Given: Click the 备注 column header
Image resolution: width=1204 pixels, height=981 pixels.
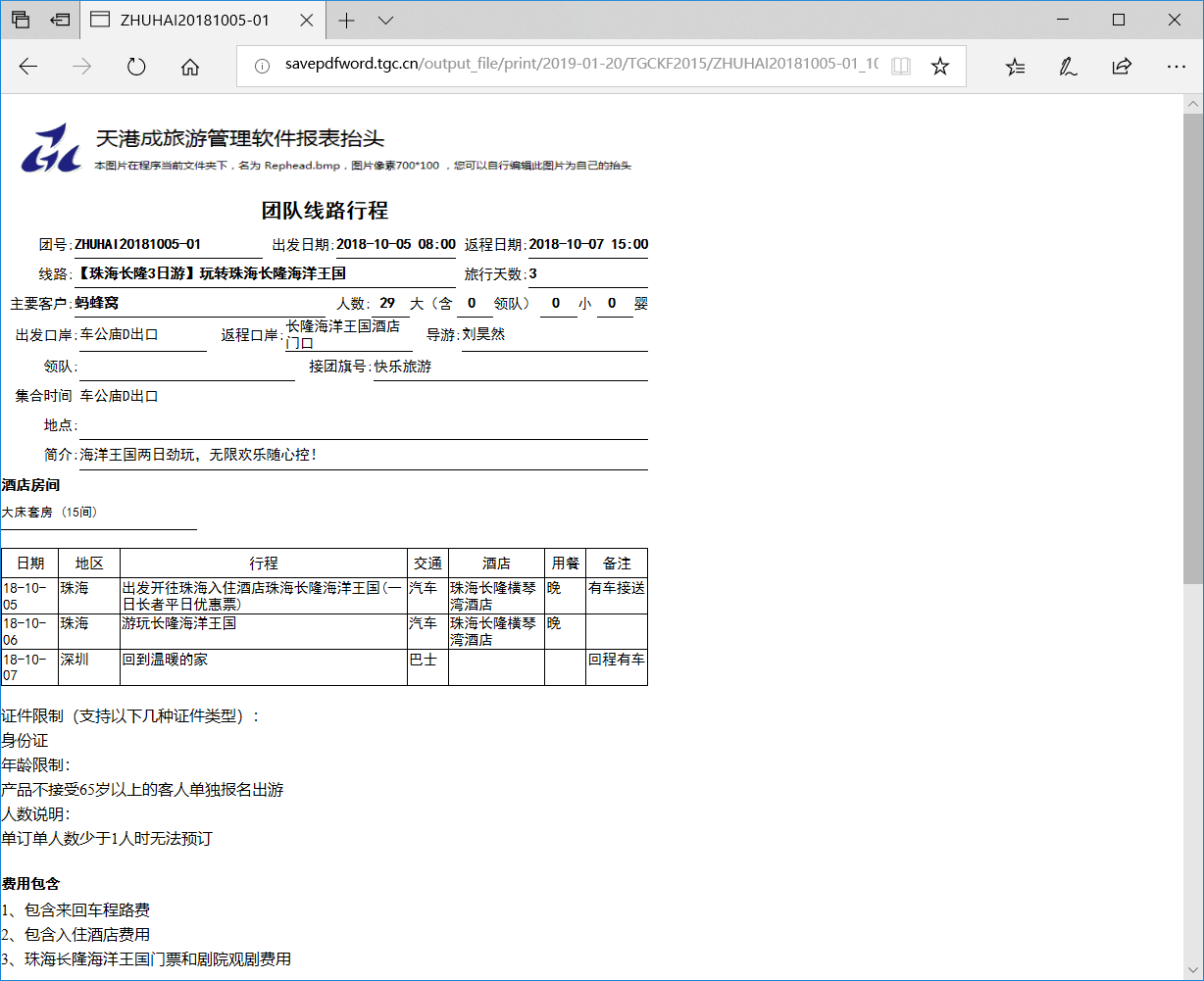Looking at the screenshot, I should pos(617,564).
